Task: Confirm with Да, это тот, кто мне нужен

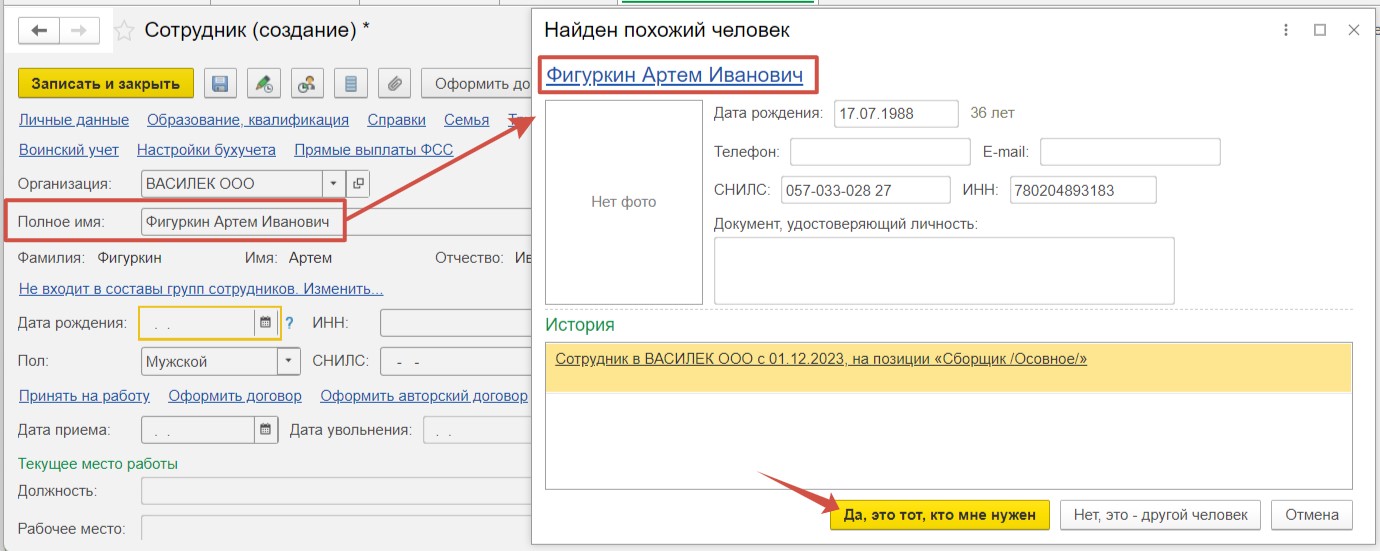Action: tap(940, 515)
